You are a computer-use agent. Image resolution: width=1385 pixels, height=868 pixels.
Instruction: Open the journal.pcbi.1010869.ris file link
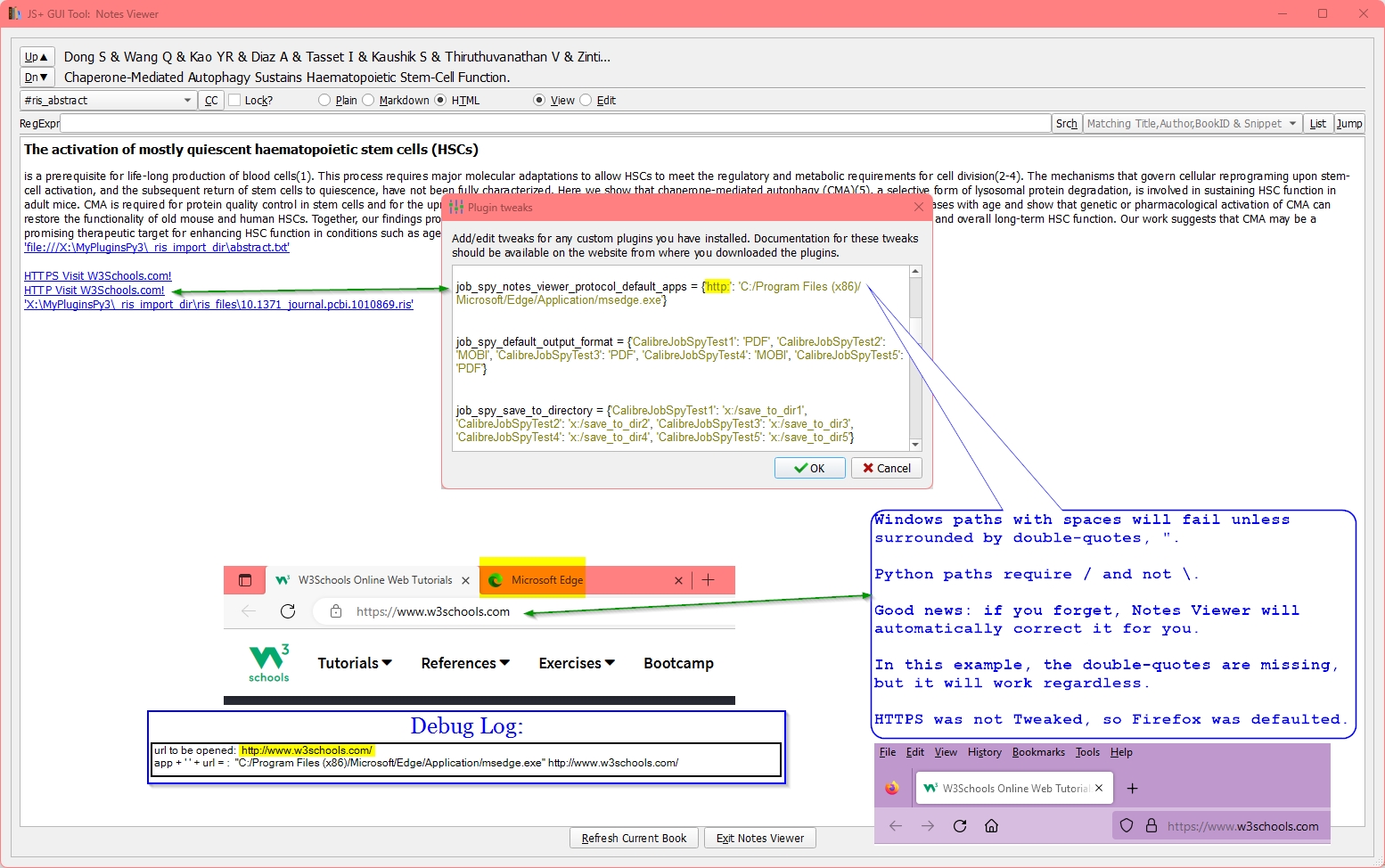[x=218, y=305]
